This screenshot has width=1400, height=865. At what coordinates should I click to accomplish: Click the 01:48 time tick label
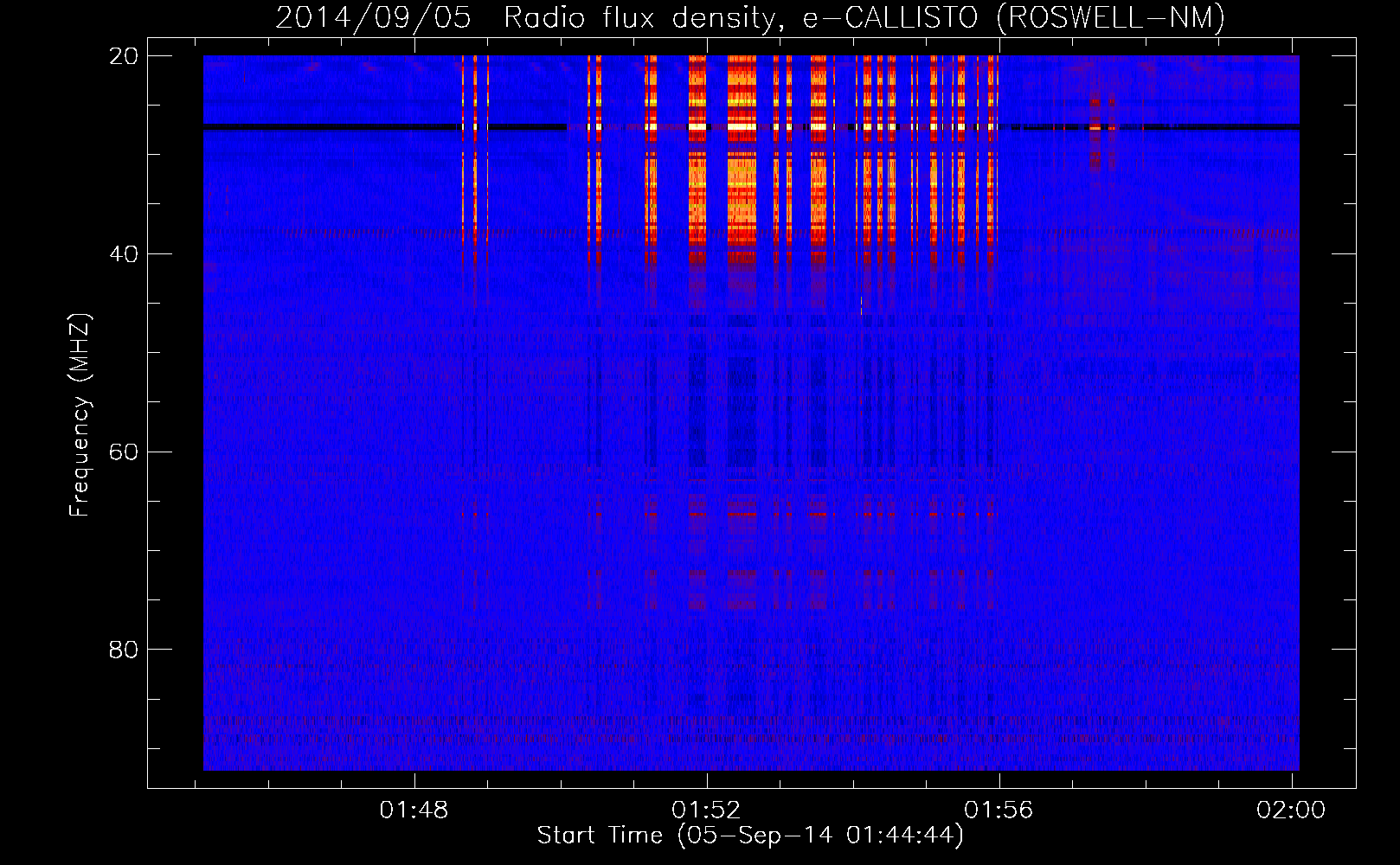click(x=414, y=811)
